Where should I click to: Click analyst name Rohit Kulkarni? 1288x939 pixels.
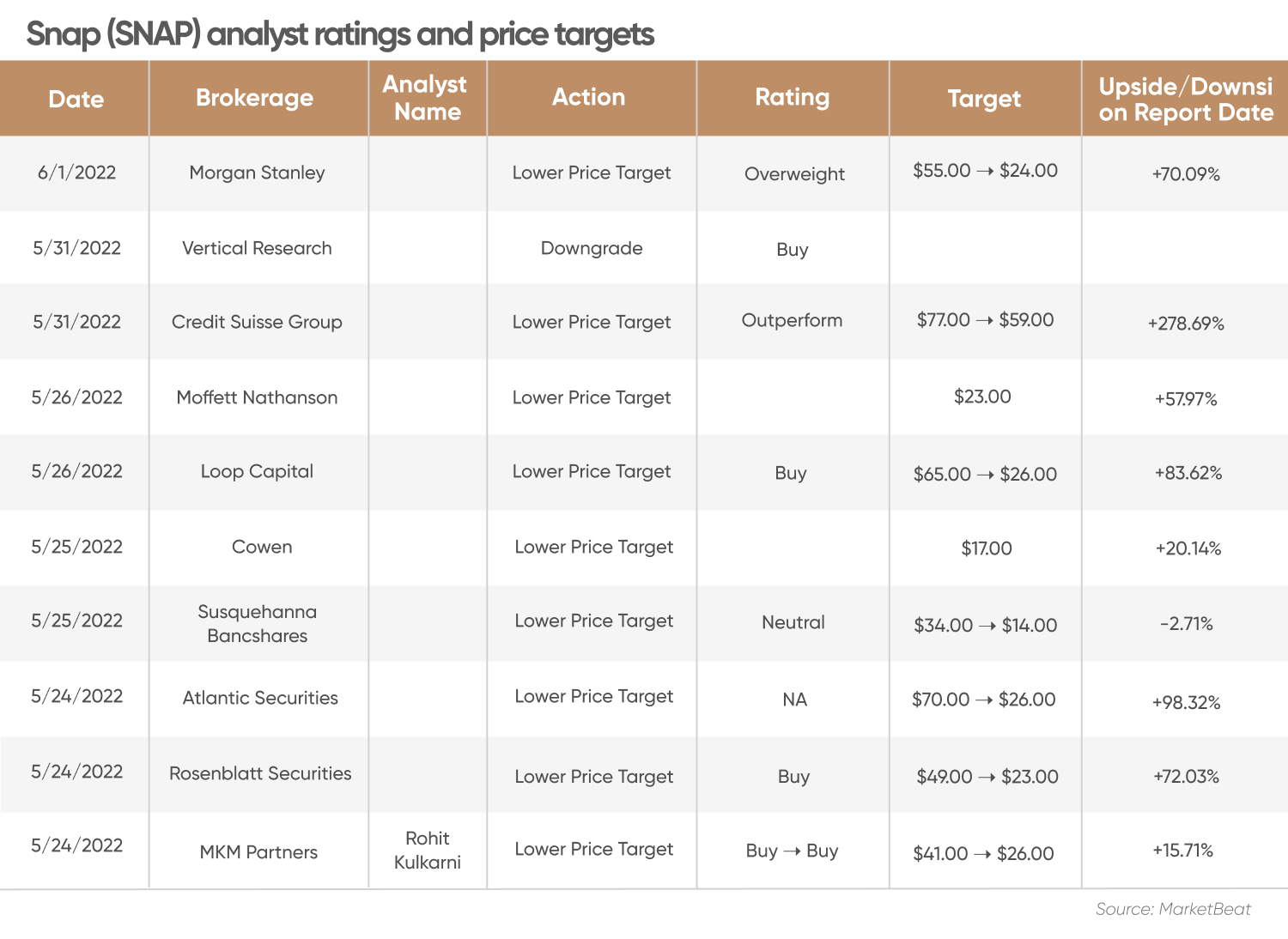[427, 850]
